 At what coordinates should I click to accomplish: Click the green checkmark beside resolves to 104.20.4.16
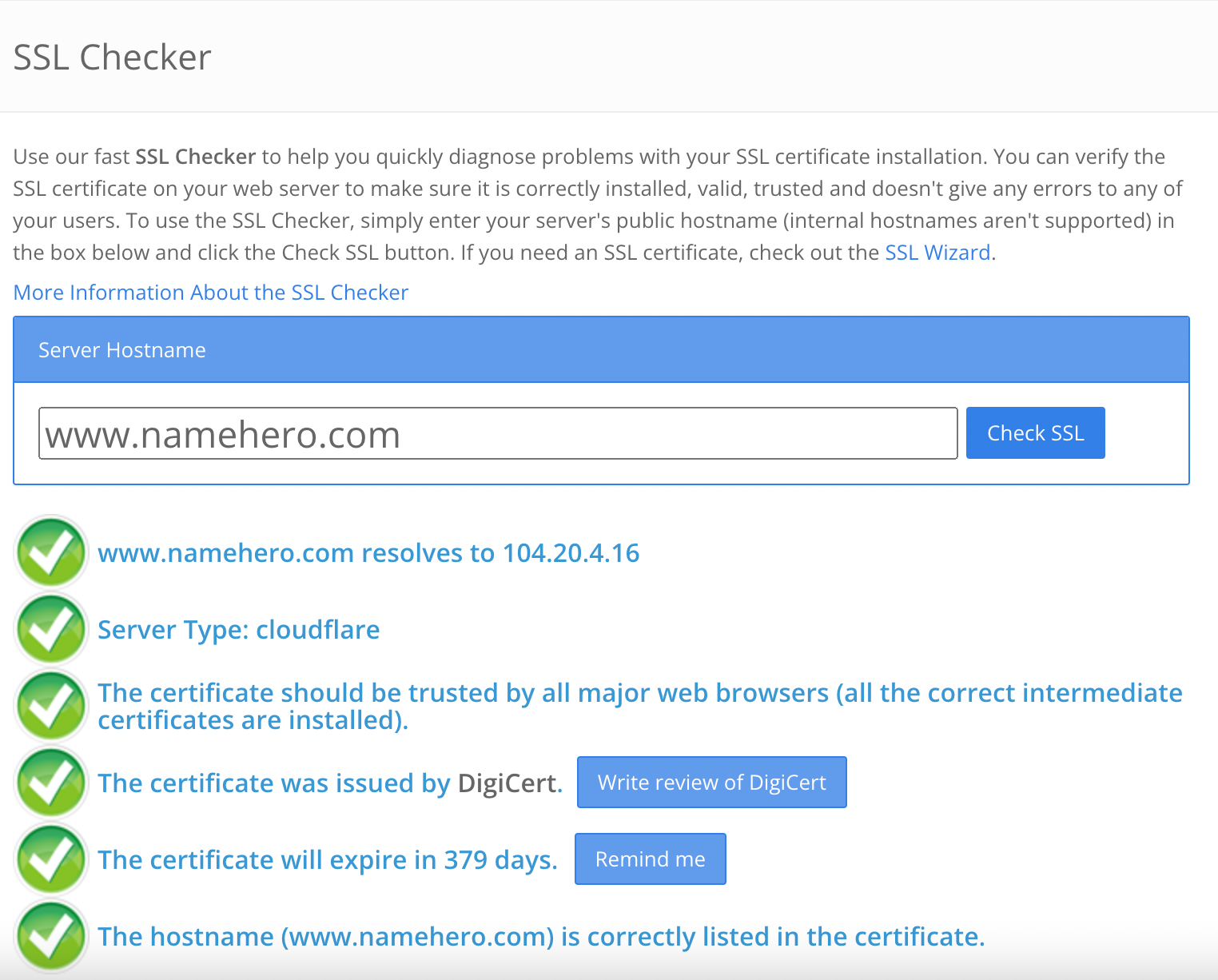51,552
